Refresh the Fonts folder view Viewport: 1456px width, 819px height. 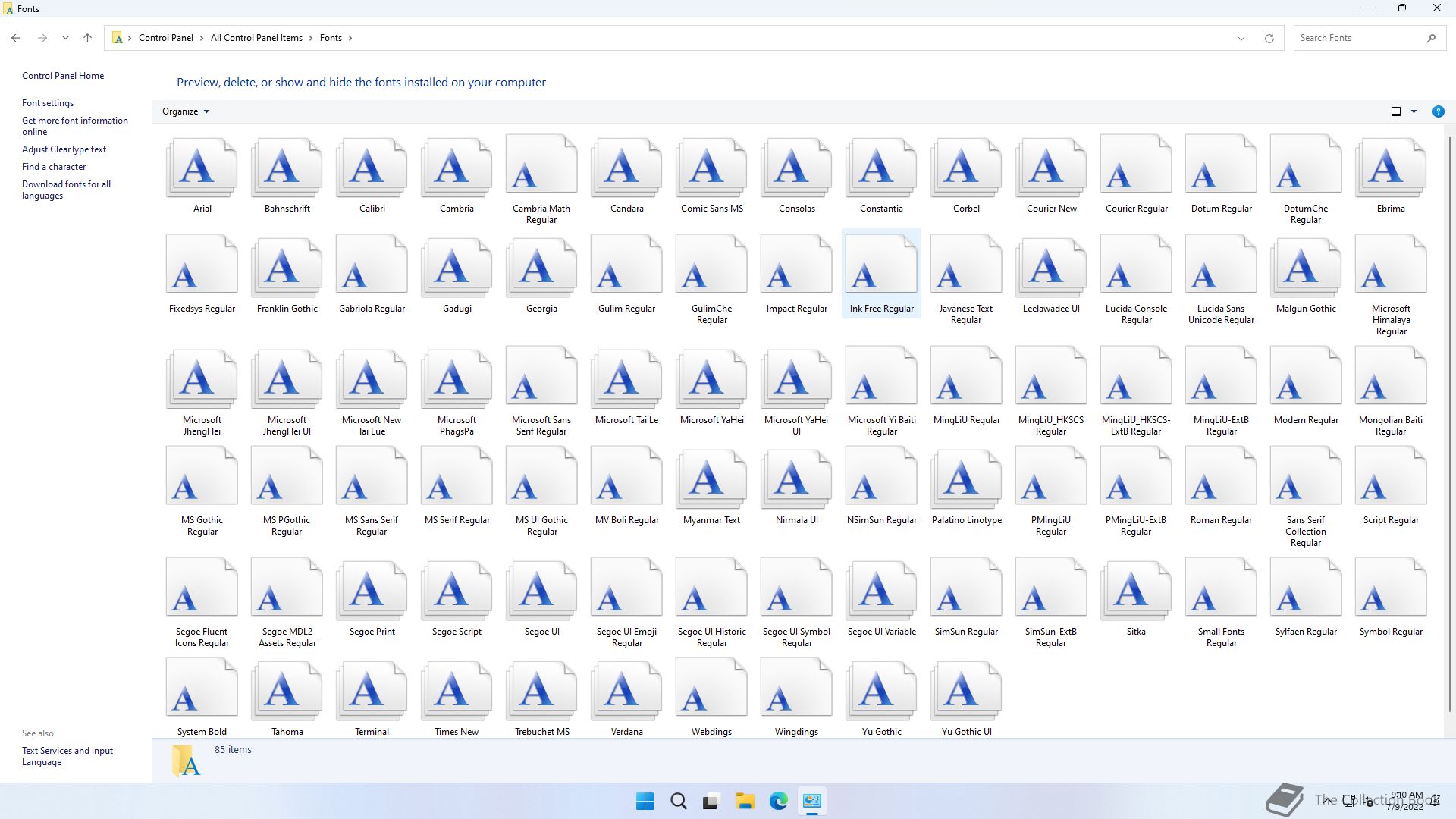[x=1269, y=38]
